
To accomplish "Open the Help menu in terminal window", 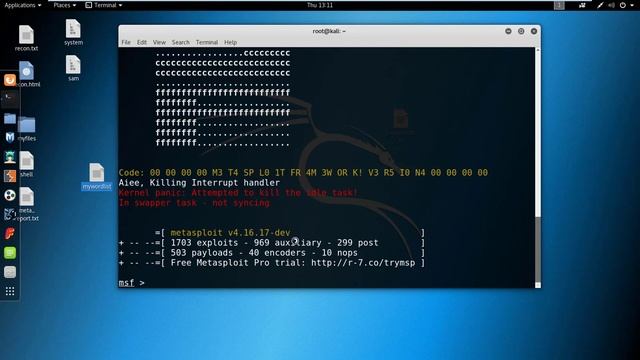I will pyautogui.click(x=230, y=42).
